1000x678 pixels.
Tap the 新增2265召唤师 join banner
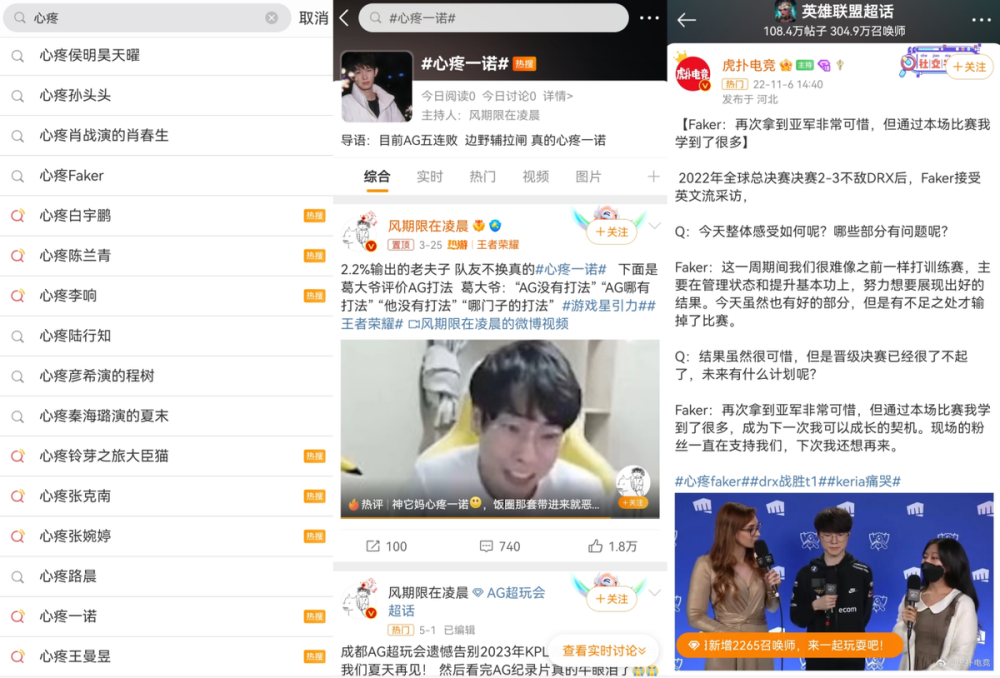(790, 645)
